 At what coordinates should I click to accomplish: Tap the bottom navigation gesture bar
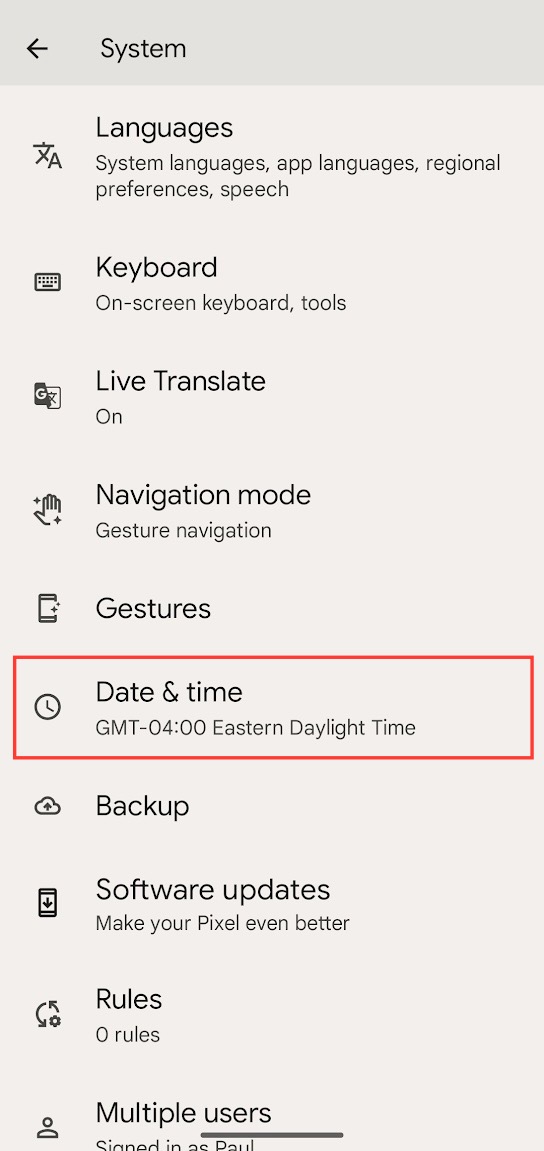272,1135
